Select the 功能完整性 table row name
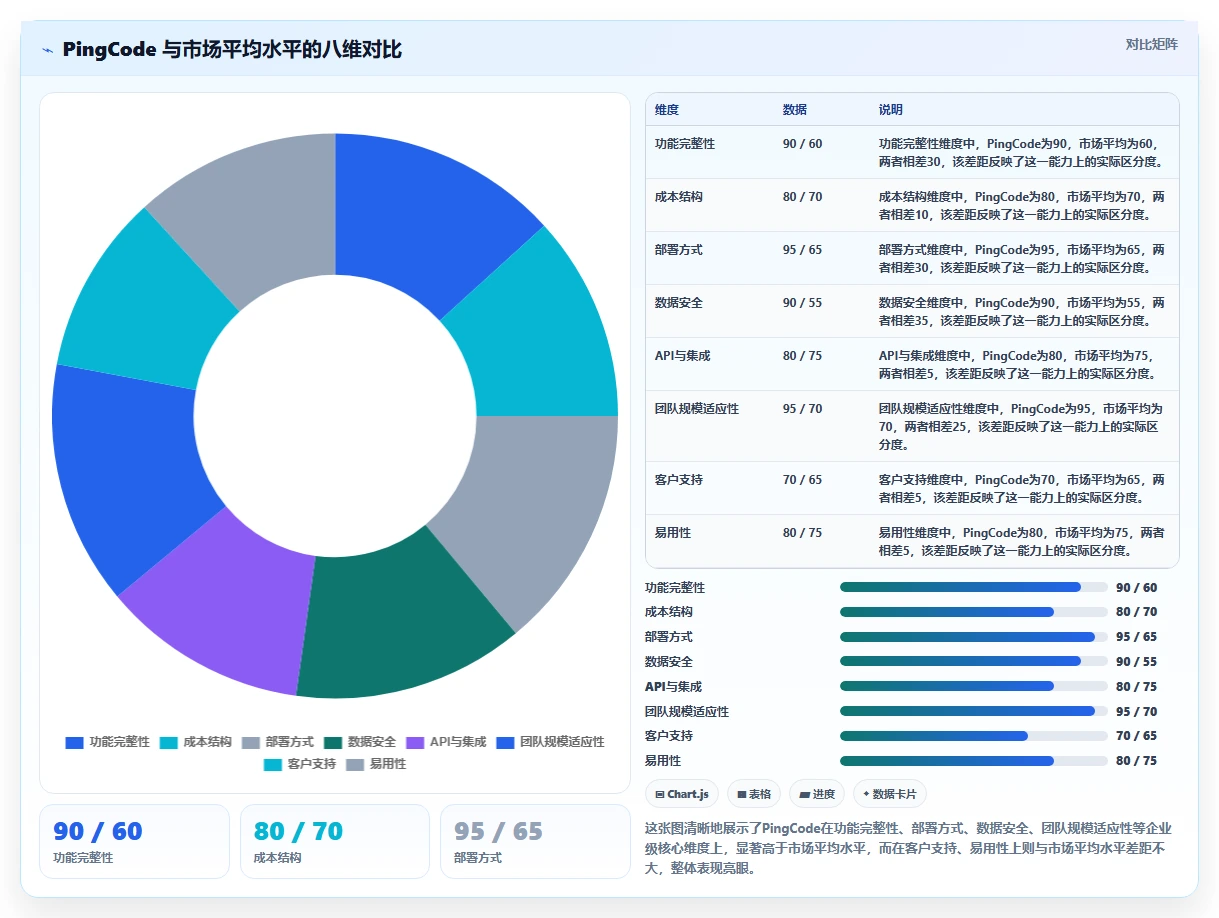Screen dimensions: 1219x918 click(685, 144)
